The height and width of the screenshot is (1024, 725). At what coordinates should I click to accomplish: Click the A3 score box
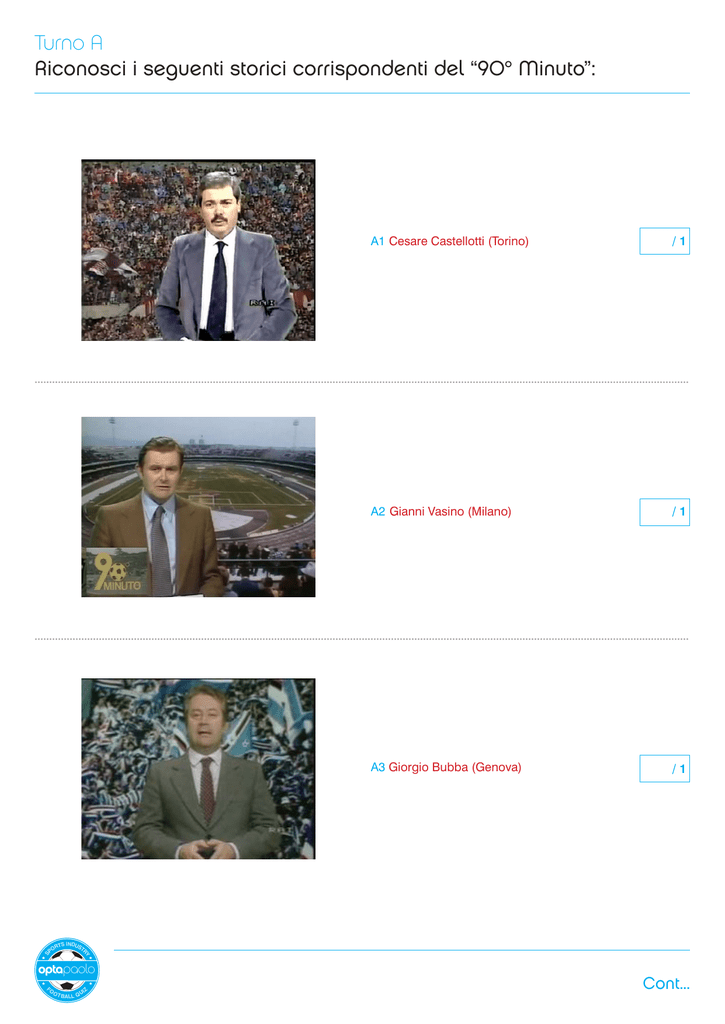[x=664, y=769]
